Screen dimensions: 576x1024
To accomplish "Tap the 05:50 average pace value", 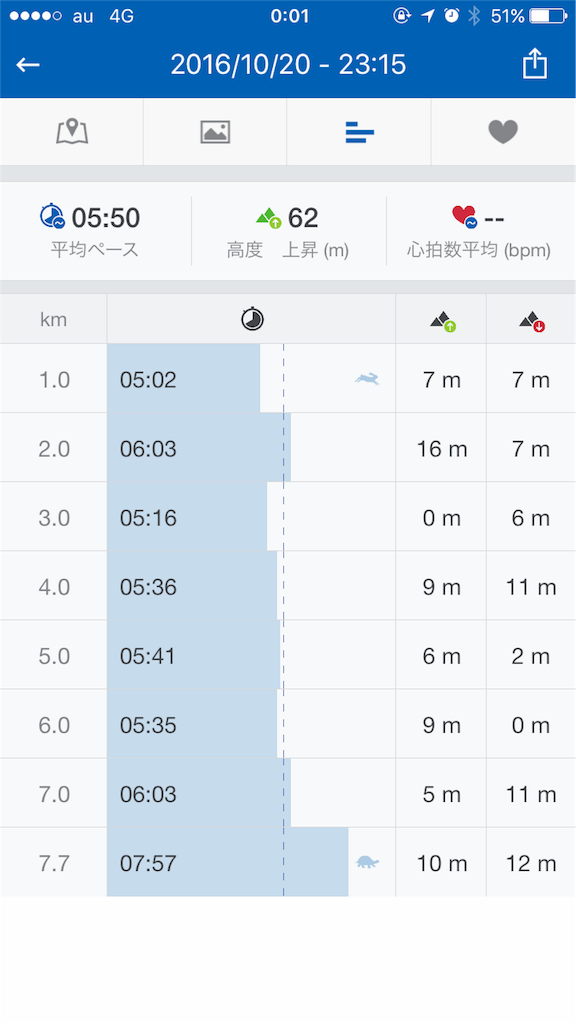I will tap(106, 217).
